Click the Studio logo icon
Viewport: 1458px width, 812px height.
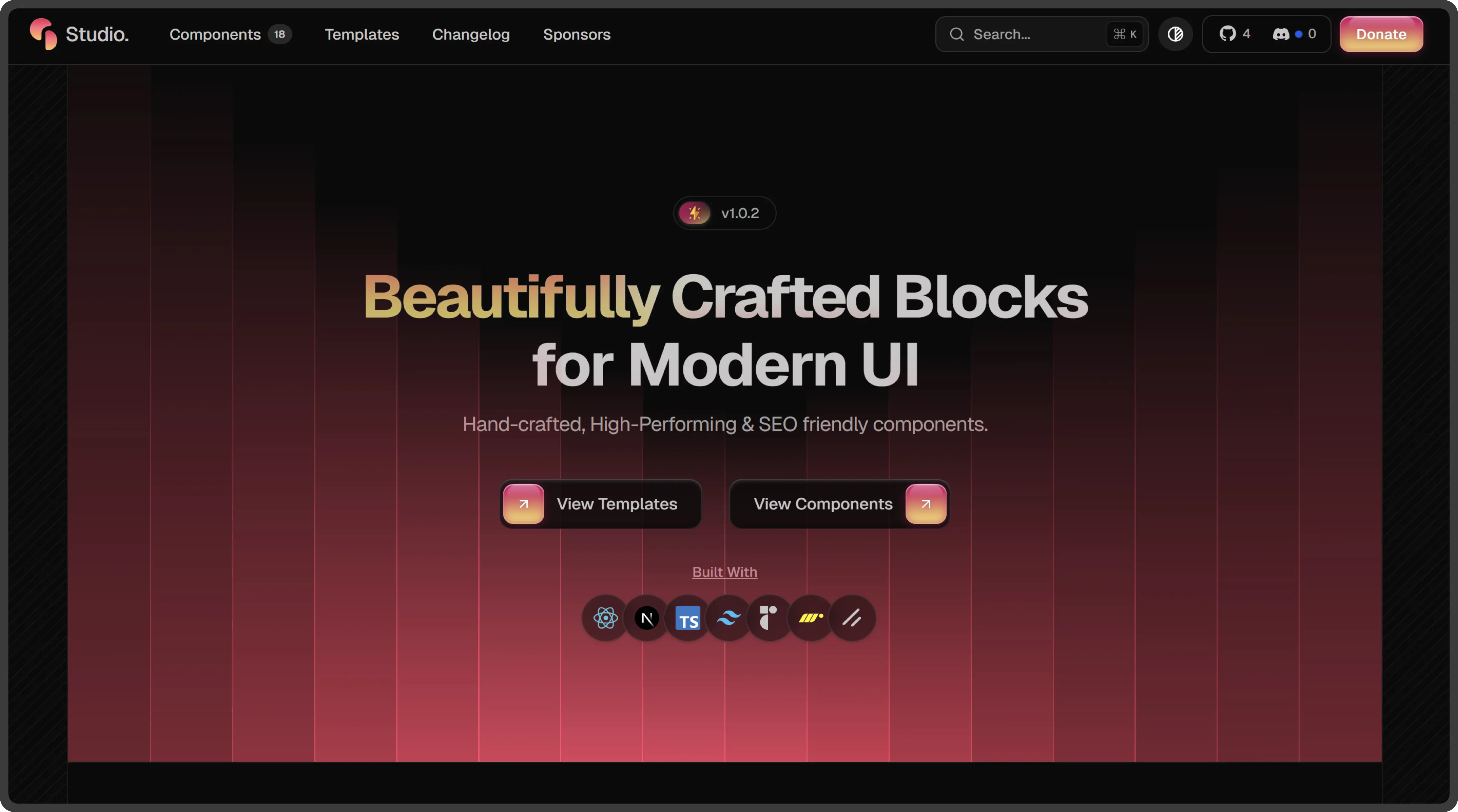coord(44,34)
